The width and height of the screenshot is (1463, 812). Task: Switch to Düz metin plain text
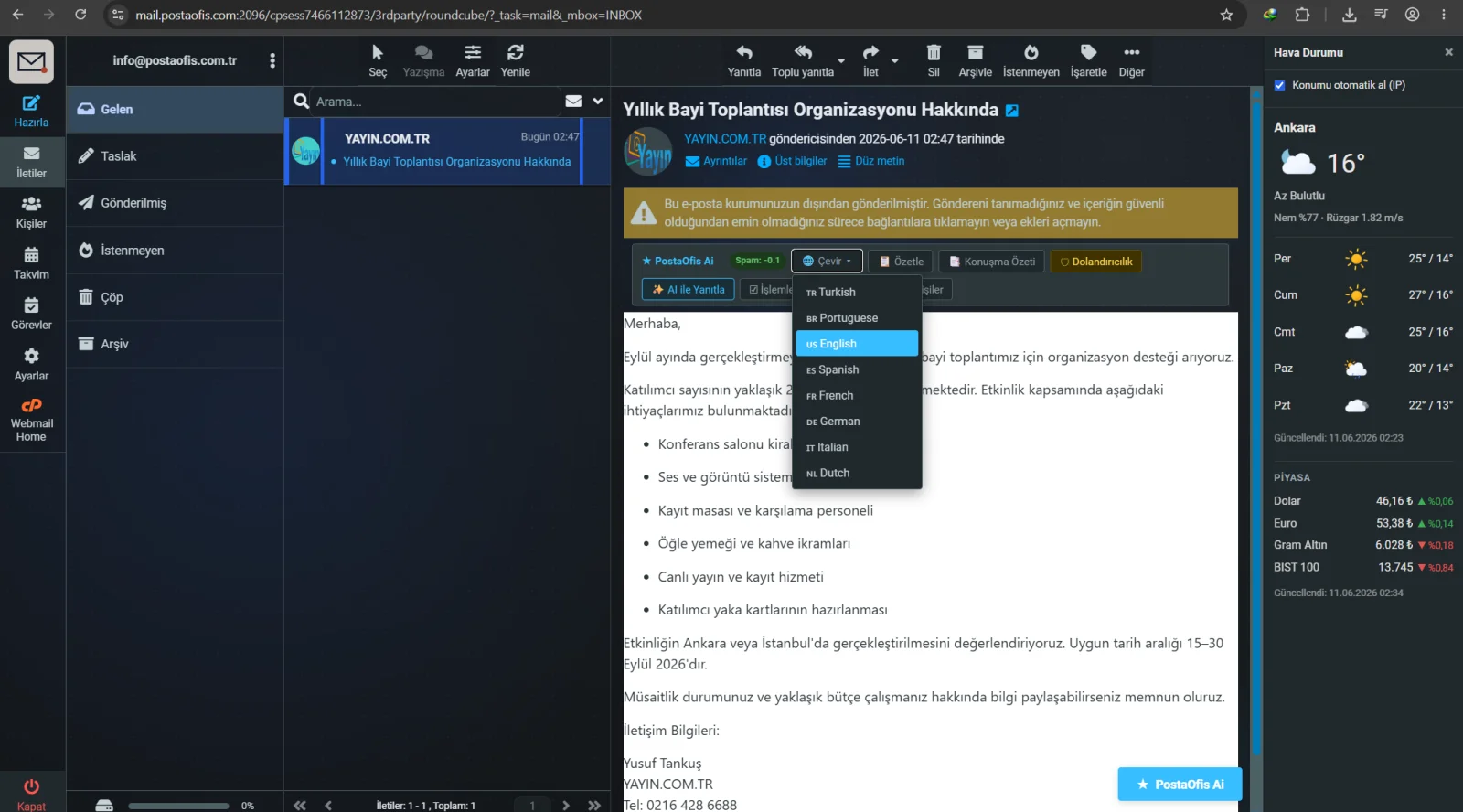click(x=870, y=161)
